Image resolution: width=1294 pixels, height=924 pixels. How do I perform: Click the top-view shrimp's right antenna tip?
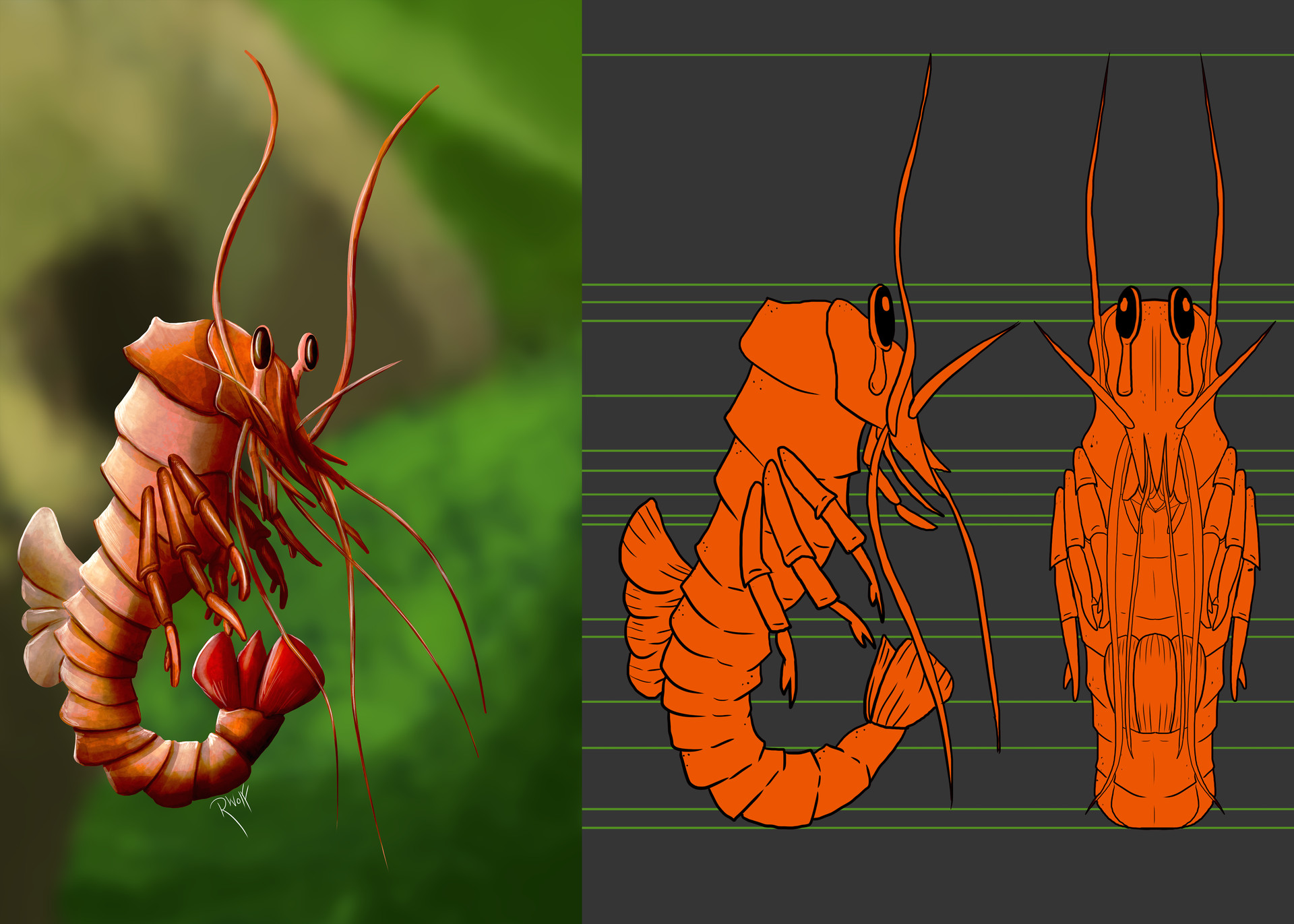1202,61
